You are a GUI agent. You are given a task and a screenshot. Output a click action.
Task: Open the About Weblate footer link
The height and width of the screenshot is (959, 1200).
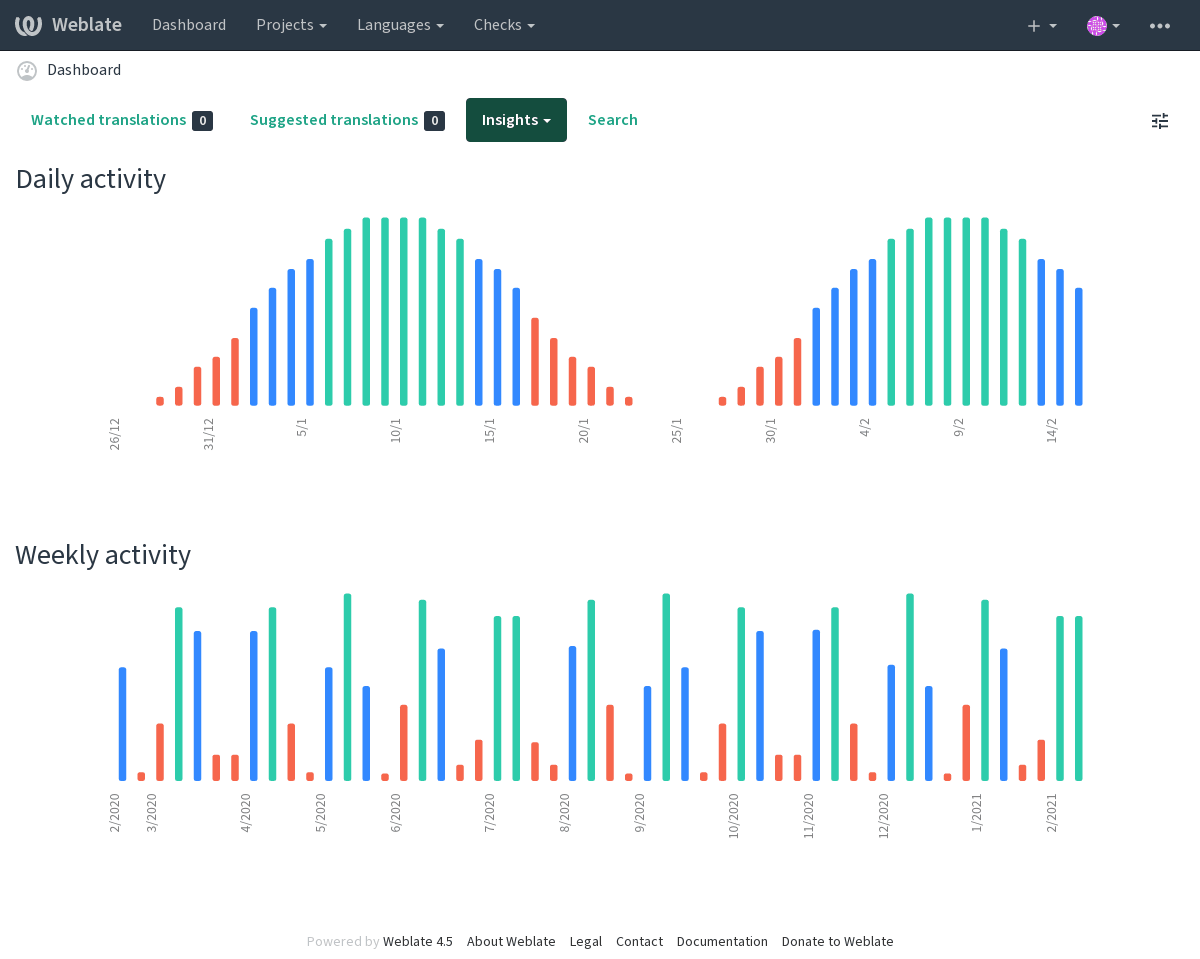coord(511,941)
